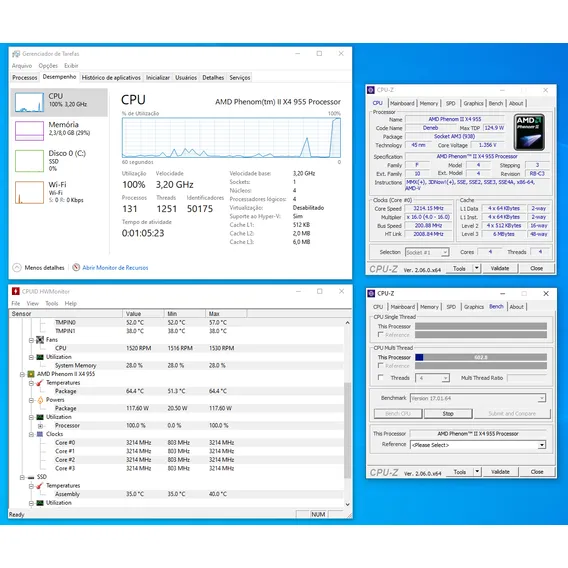568x568 pixels.
Task: Click the Powers flame icon
Action: (x=40, y=400)
